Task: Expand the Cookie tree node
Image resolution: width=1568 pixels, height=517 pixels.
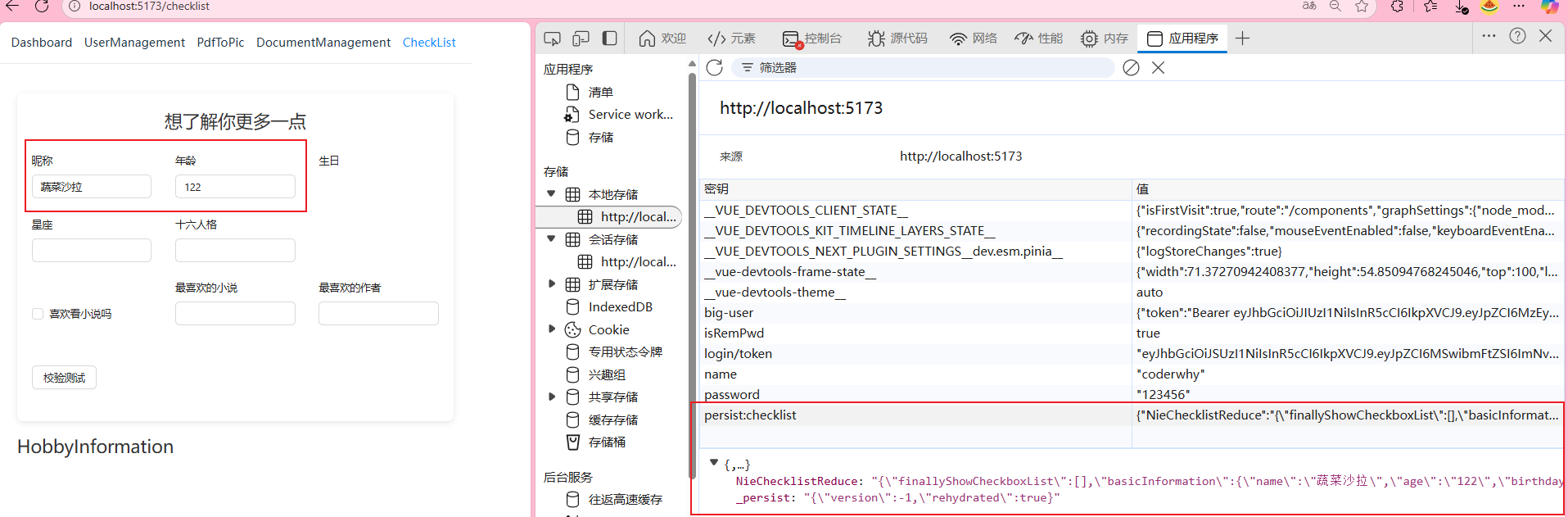Action: [x=551, y=329]
